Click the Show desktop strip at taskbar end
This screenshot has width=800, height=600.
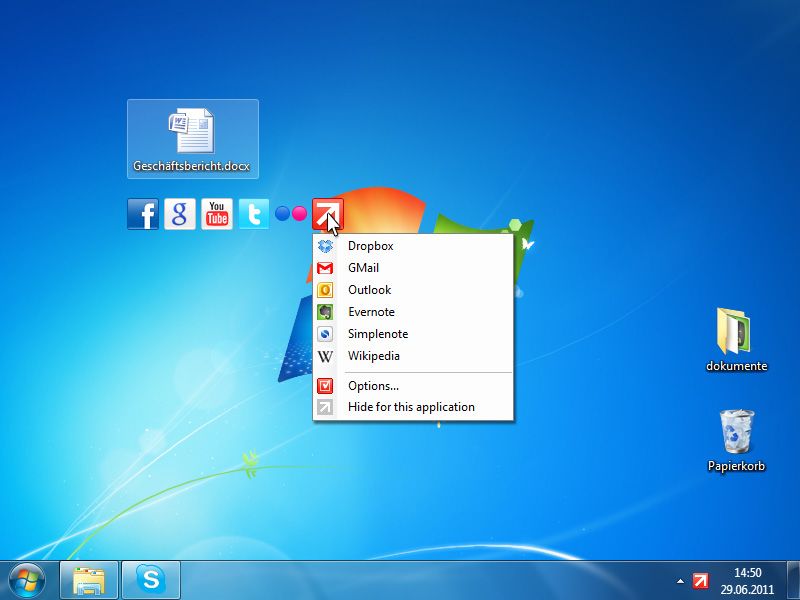[793, 580]
